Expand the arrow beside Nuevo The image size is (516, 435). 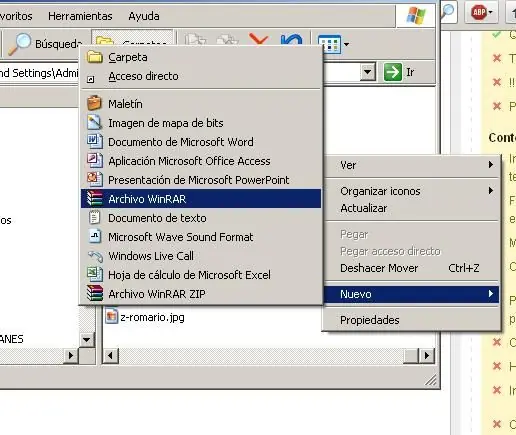click(x=491, y=294)
